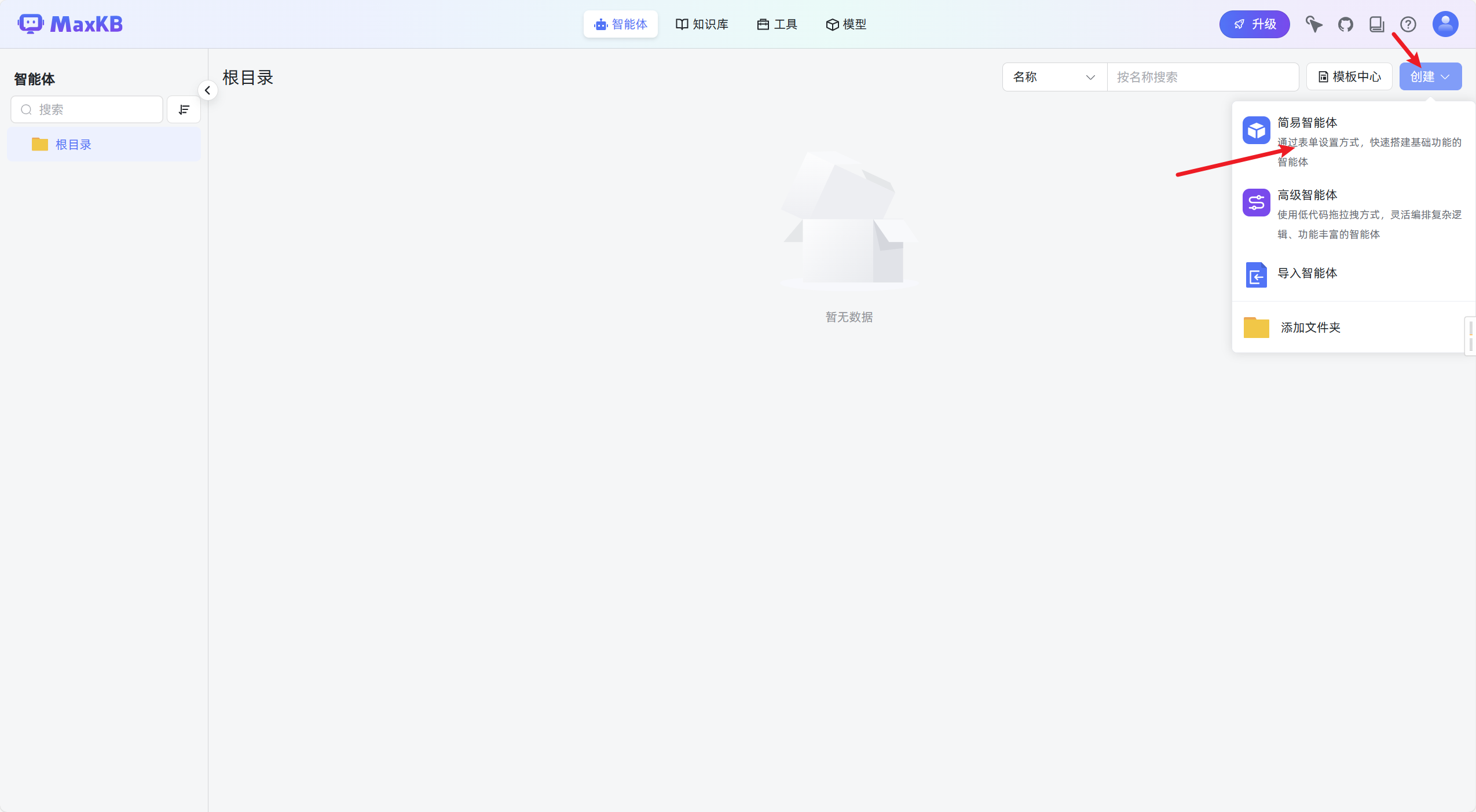Viewport: 1476px width, 812px height.
Task: Expand the 名称 search type dropdown
Action: (1054, 77)
